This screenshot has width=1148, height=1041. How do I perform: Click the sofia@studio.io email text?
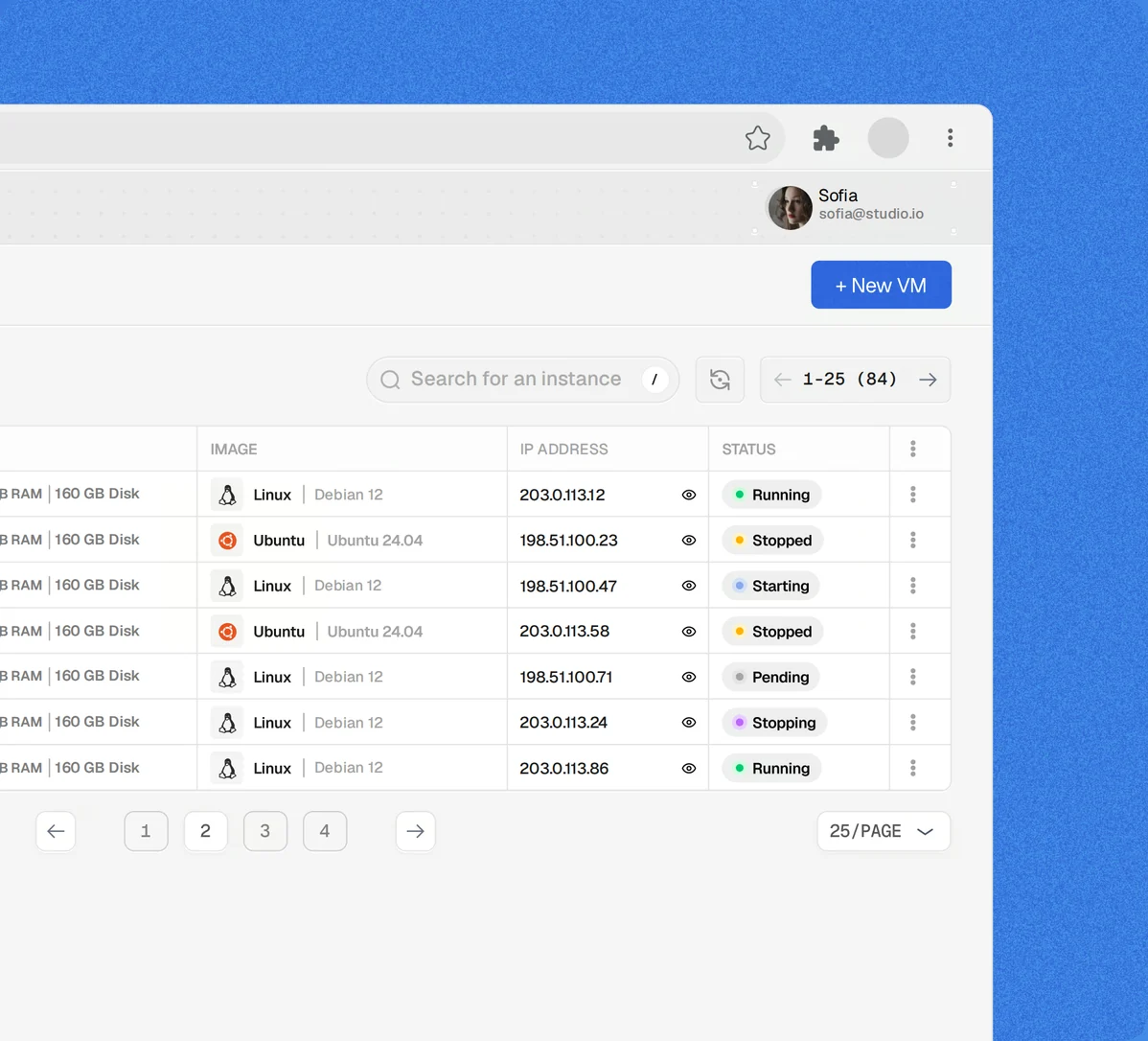point(871,214)
